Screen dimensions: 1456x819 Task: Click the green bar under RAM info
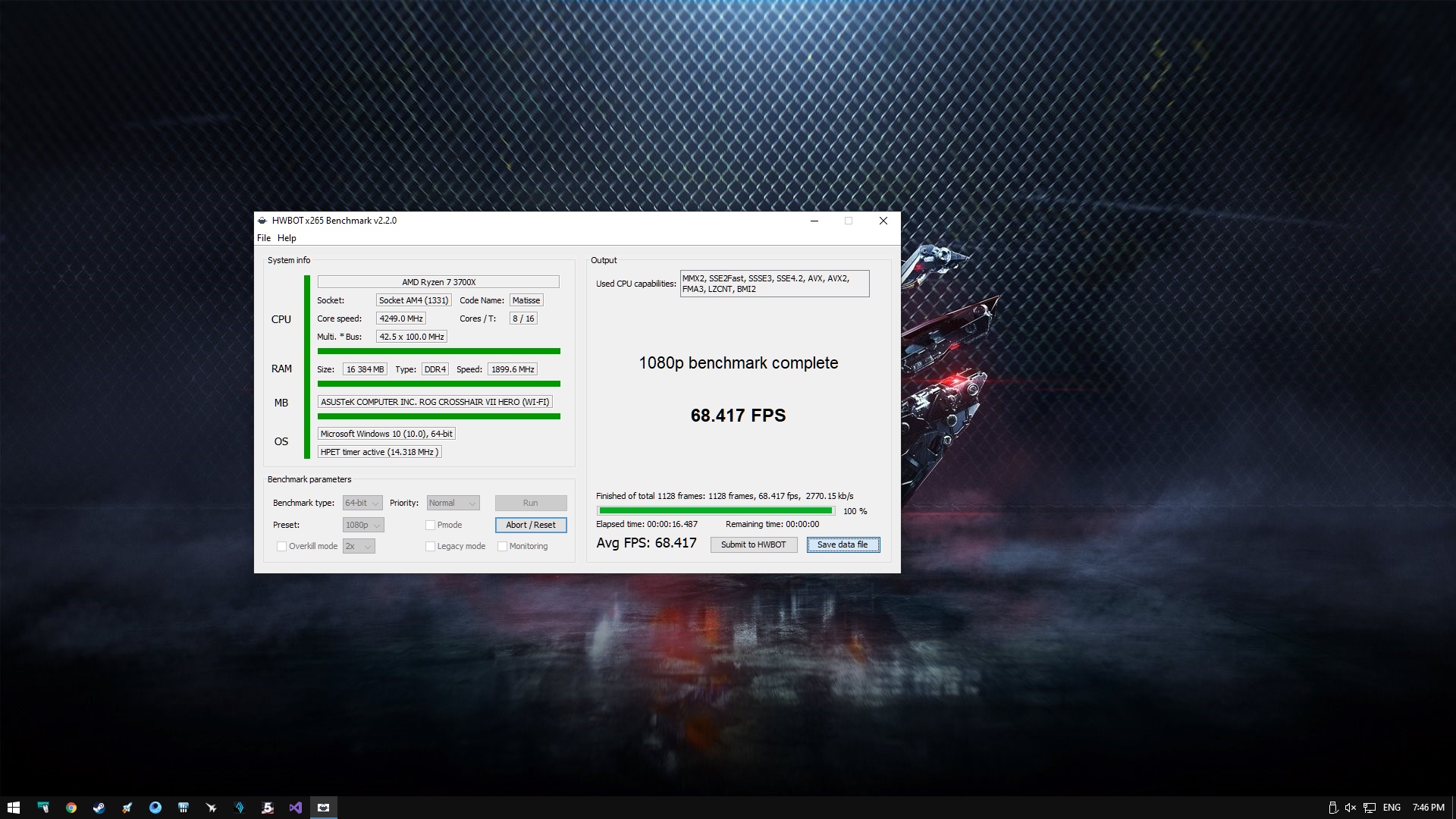coord(438,384)
